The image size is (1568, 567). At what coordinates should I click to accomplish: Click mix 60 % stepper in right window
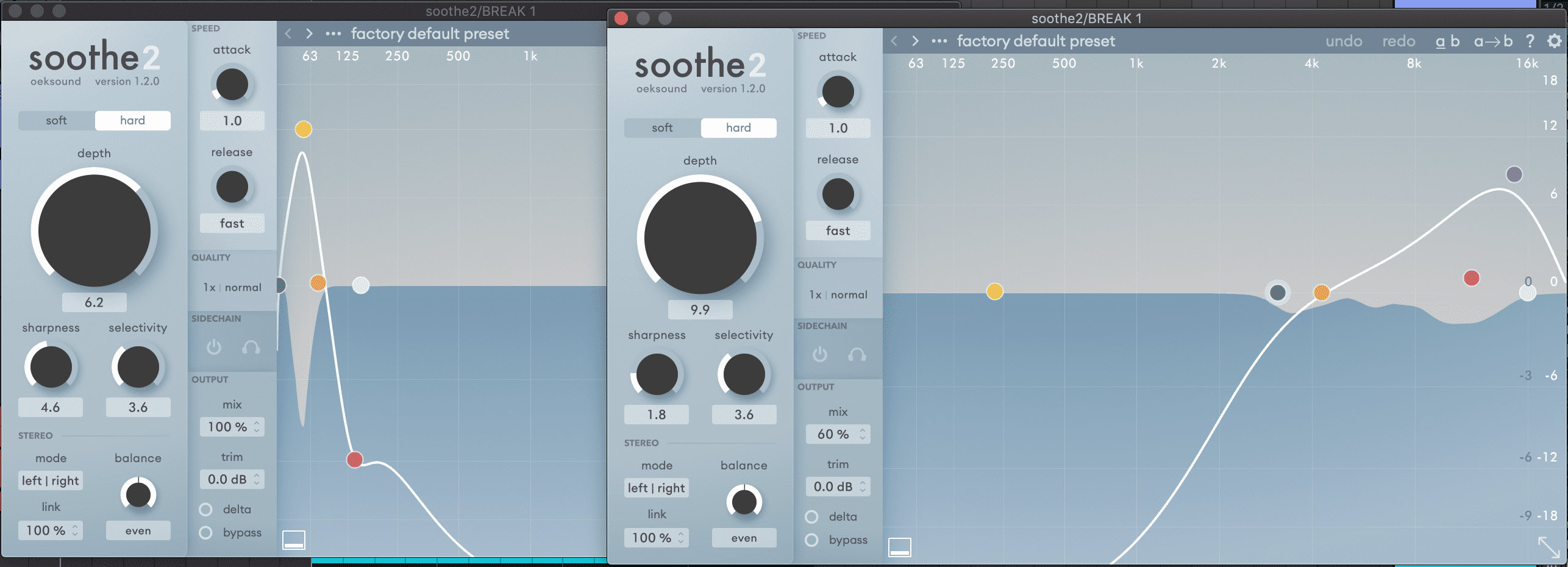pyautogui.click(x=863, y=434)
